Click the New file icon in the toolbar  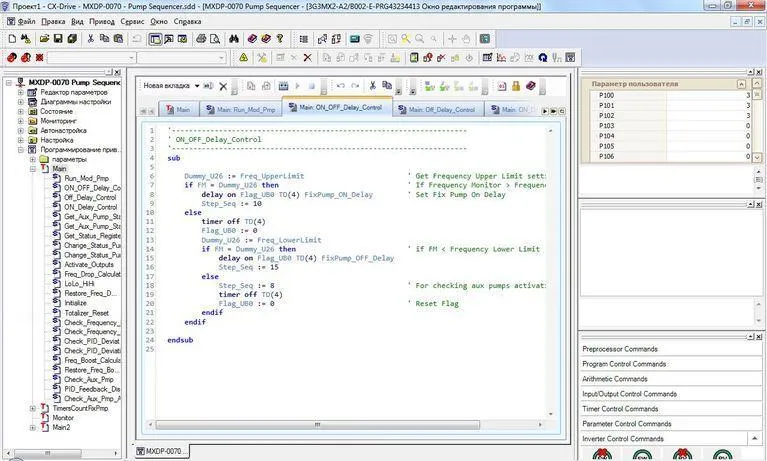(11, 39)
